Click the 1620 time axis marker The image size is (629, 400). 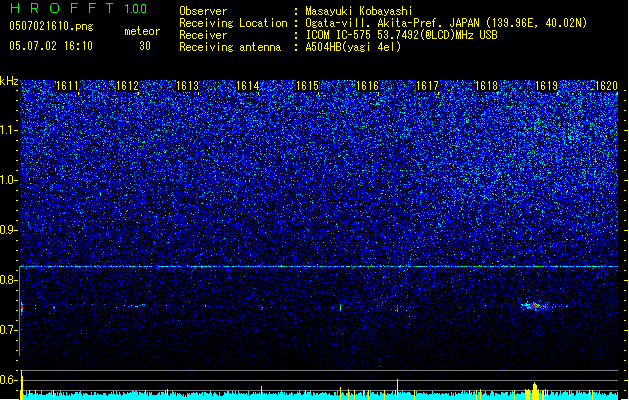click(x=606, y=86)
